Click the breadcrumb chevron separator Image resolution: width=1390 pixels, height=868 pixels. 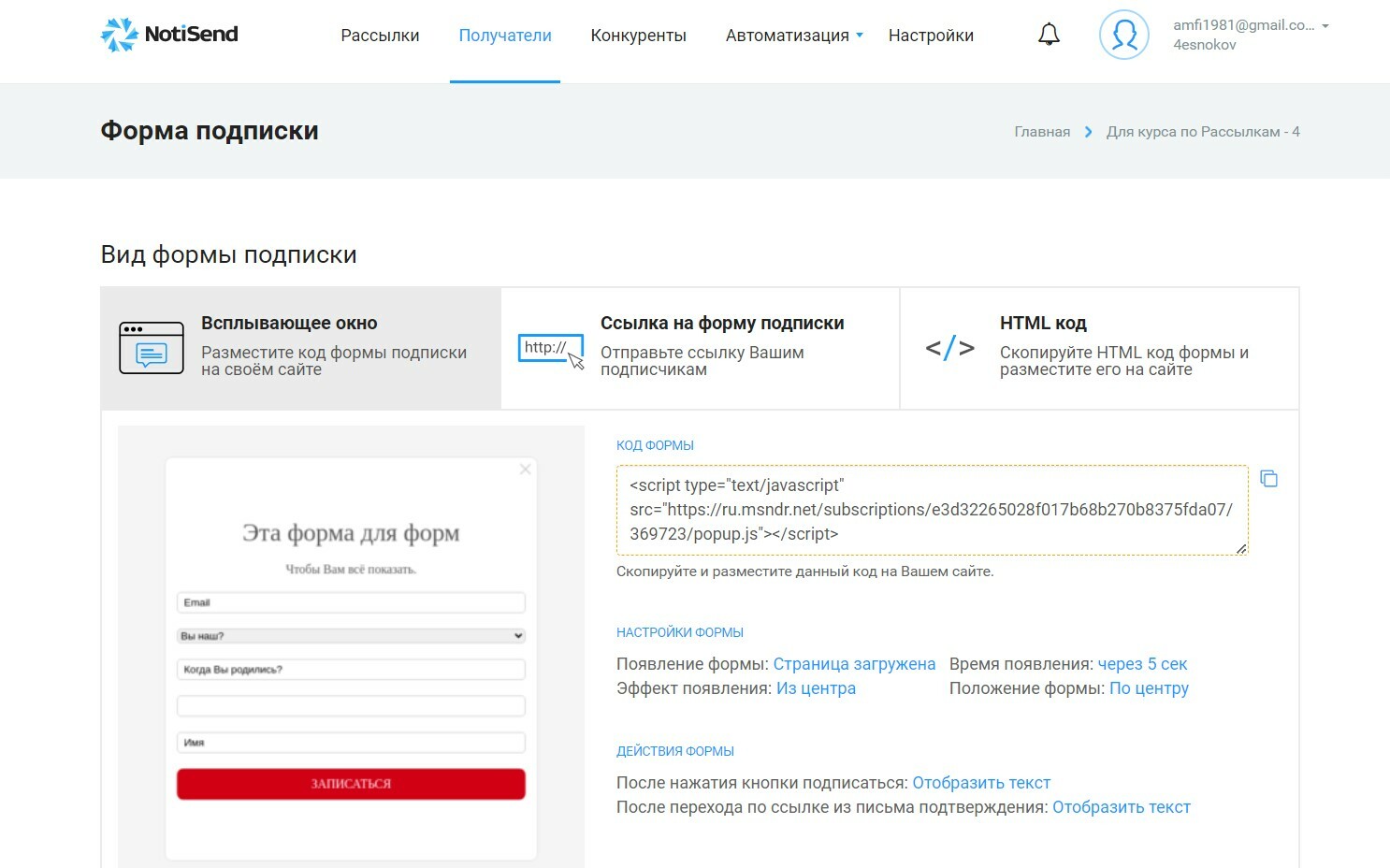click(1088, 132)
